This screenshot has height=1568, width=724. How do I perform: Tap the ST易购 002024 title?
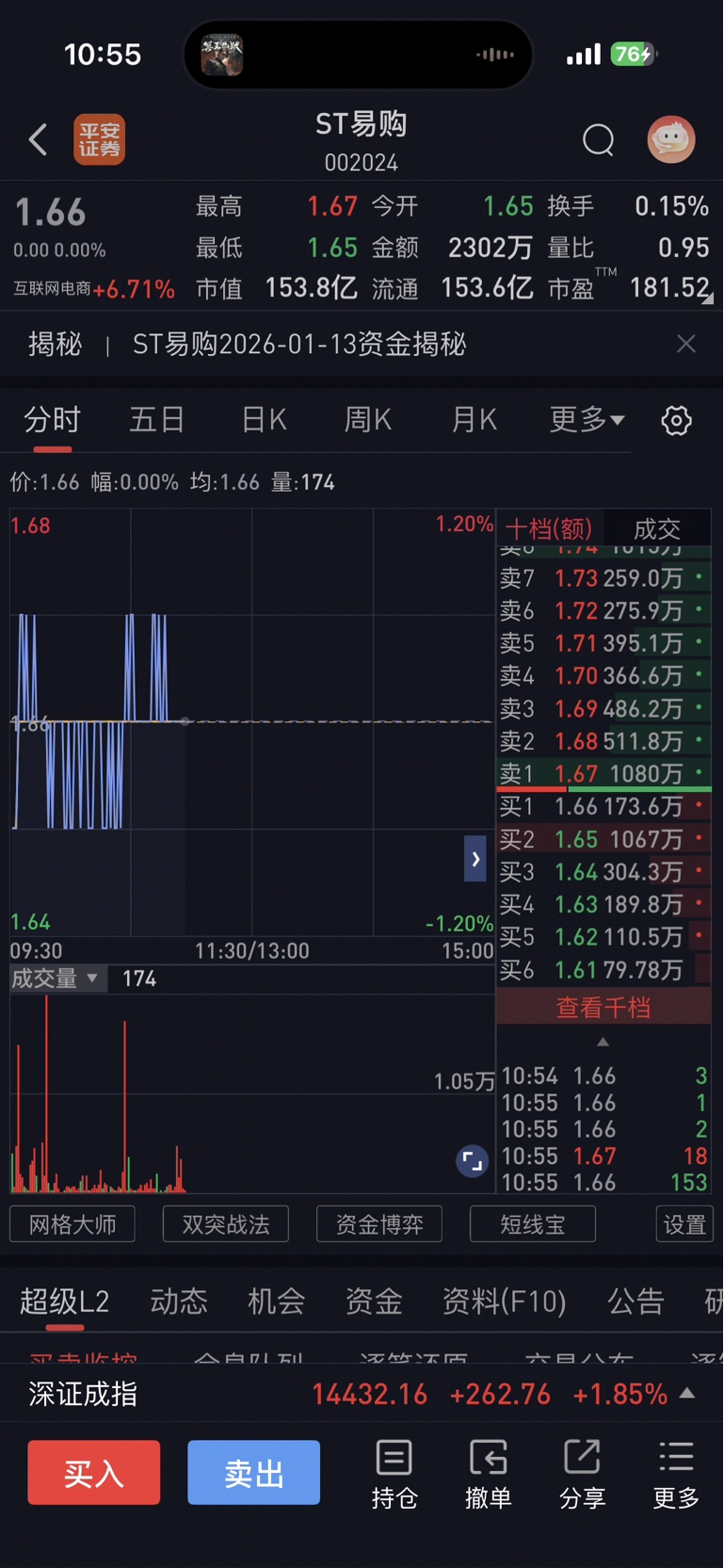point(362,141)
